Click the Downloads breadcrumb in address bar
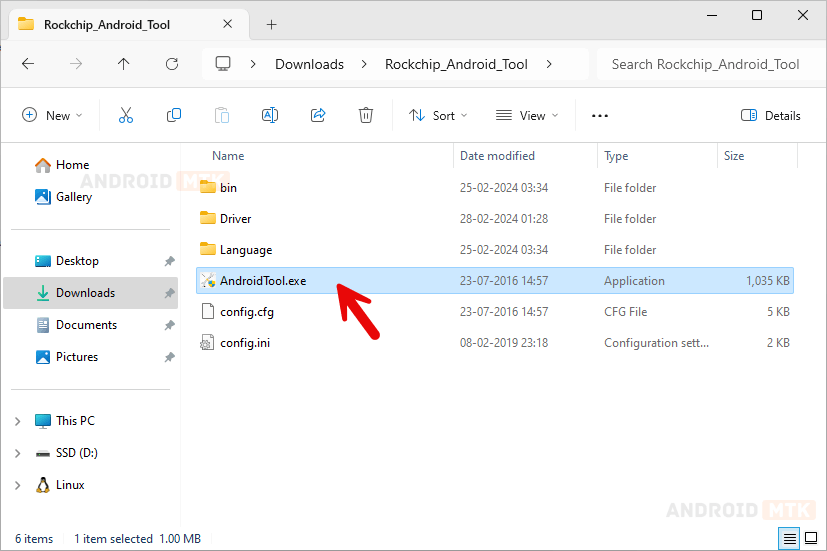The width and height of the screenshot is (827, 551). tap(309, 64)
